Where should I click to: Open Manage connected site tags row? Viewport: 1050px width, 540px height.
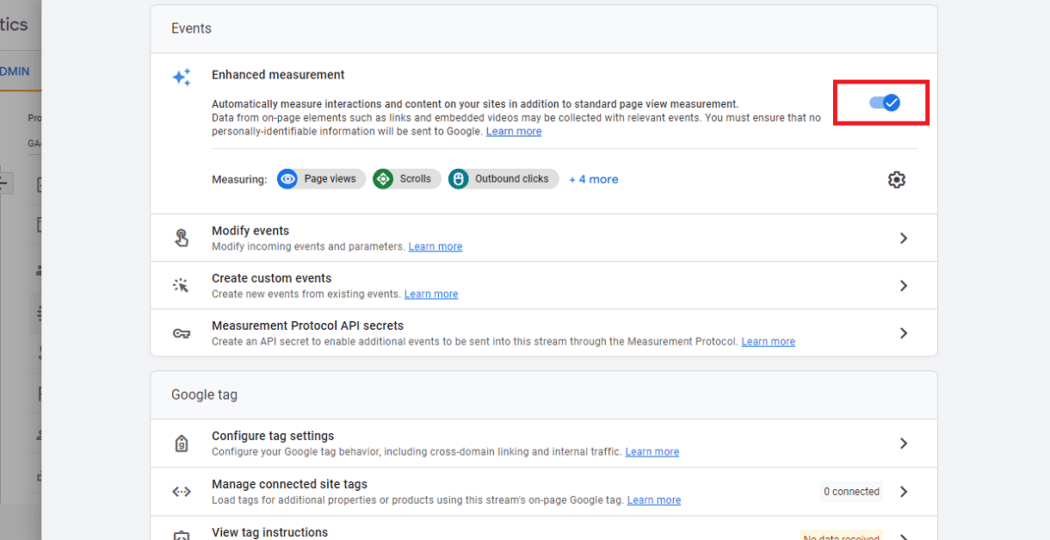click(x=544, y=492)
